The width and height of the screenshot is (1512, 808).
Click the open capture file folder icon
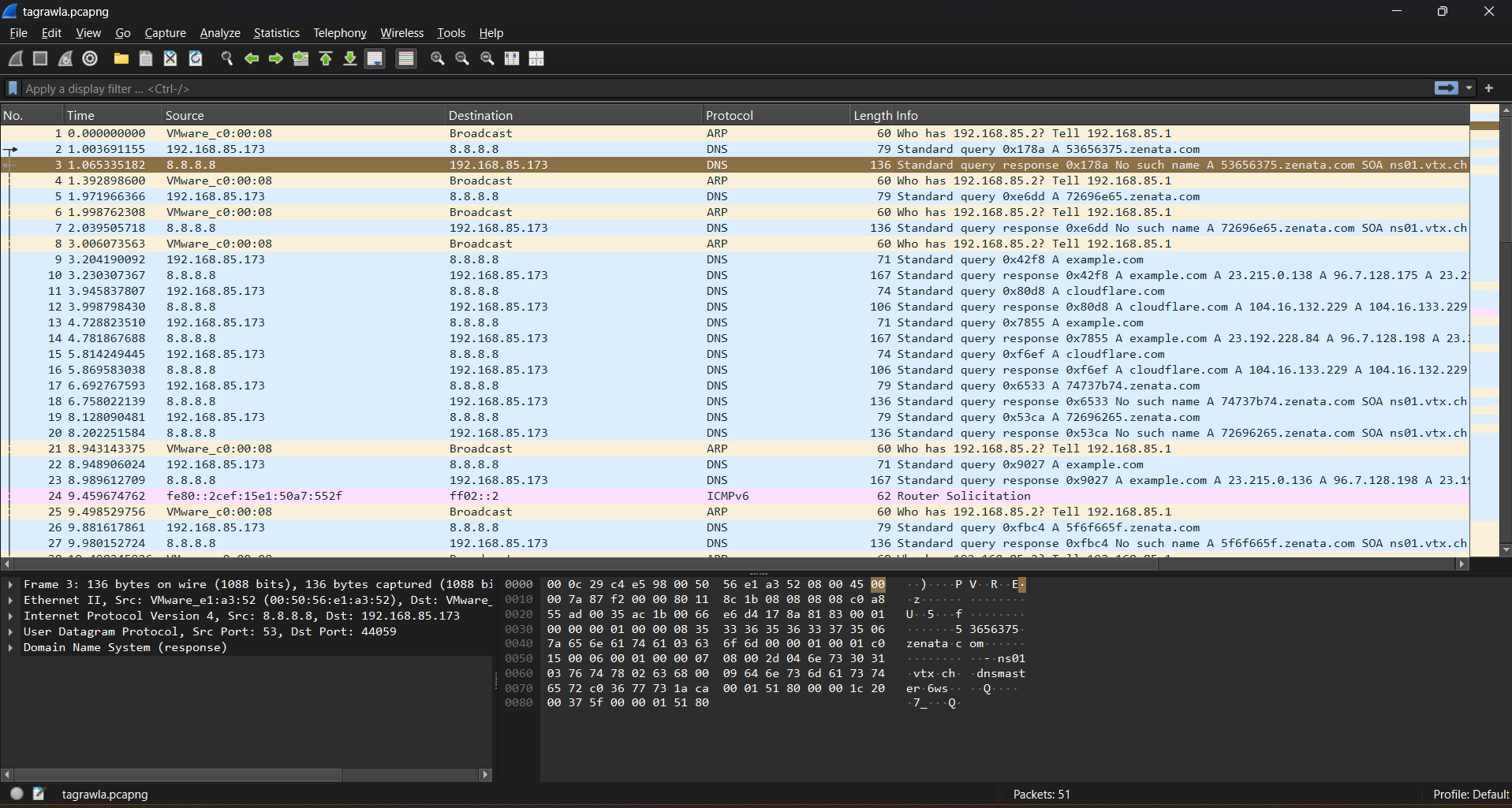[x=121, y=58]
